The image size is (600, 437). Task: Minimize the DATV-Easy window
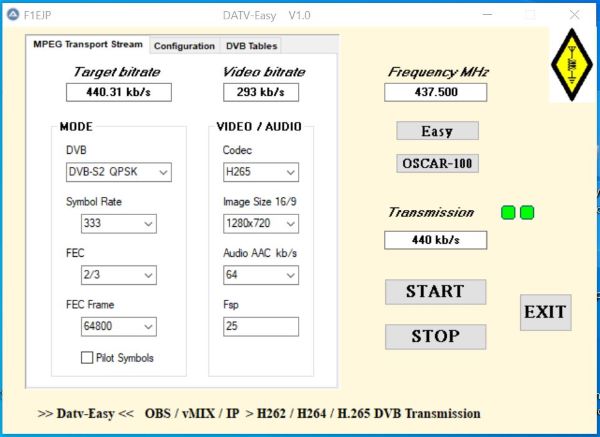(x=487, y=15)
